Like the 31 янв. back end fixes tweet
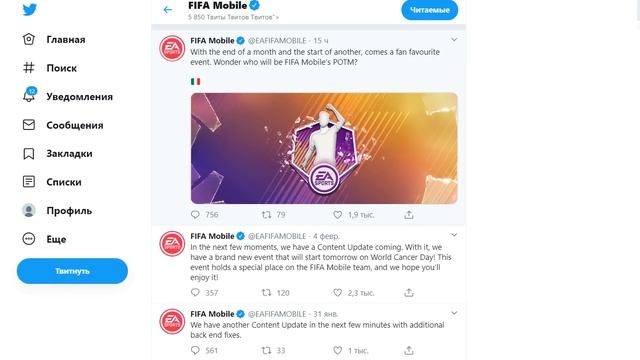640x360 pixels. click(x=337, y=350)
